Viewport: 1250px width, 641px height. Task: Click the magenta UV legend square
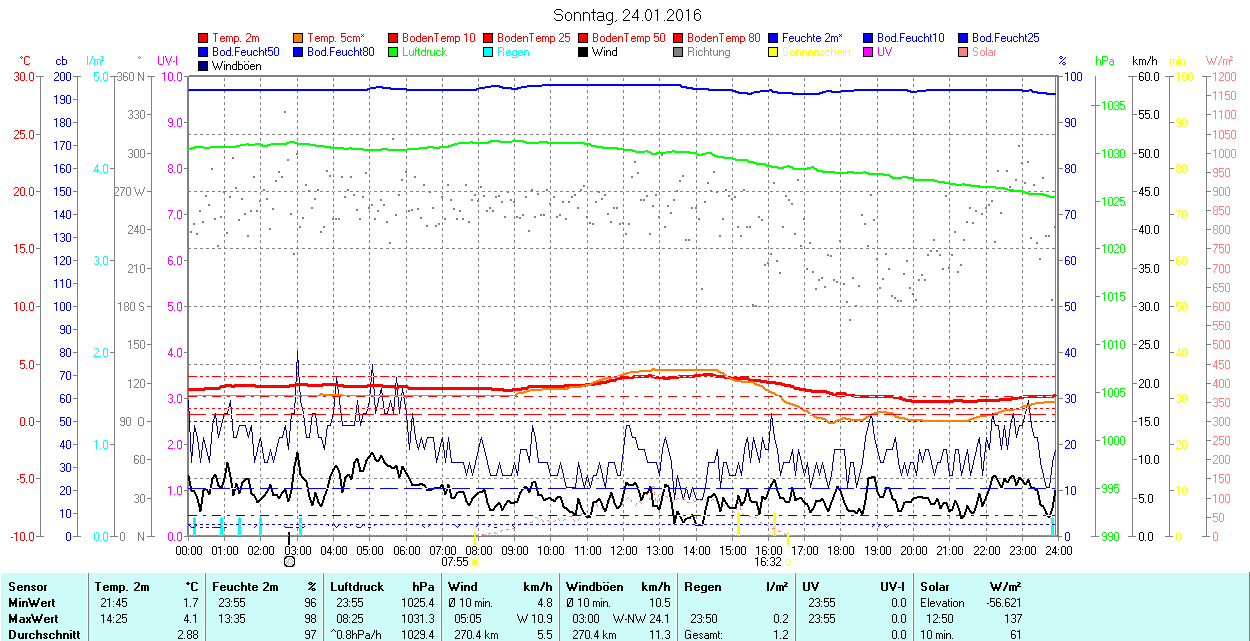click(869, 52)
